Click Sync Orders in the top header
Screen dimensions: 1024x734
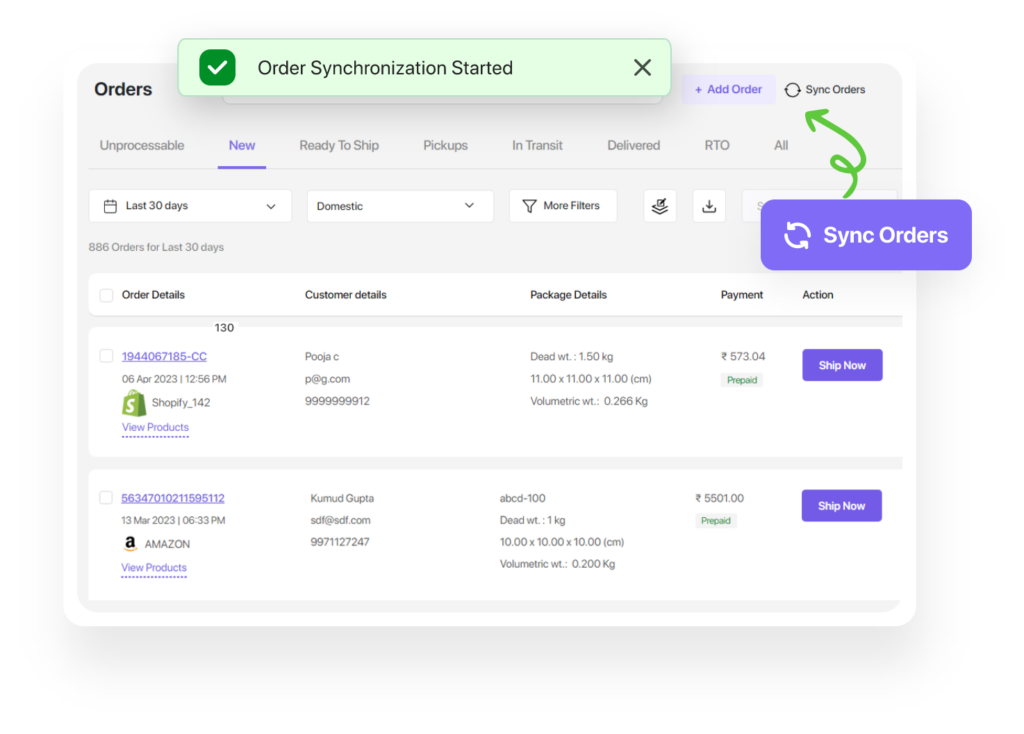coord(825,90)
